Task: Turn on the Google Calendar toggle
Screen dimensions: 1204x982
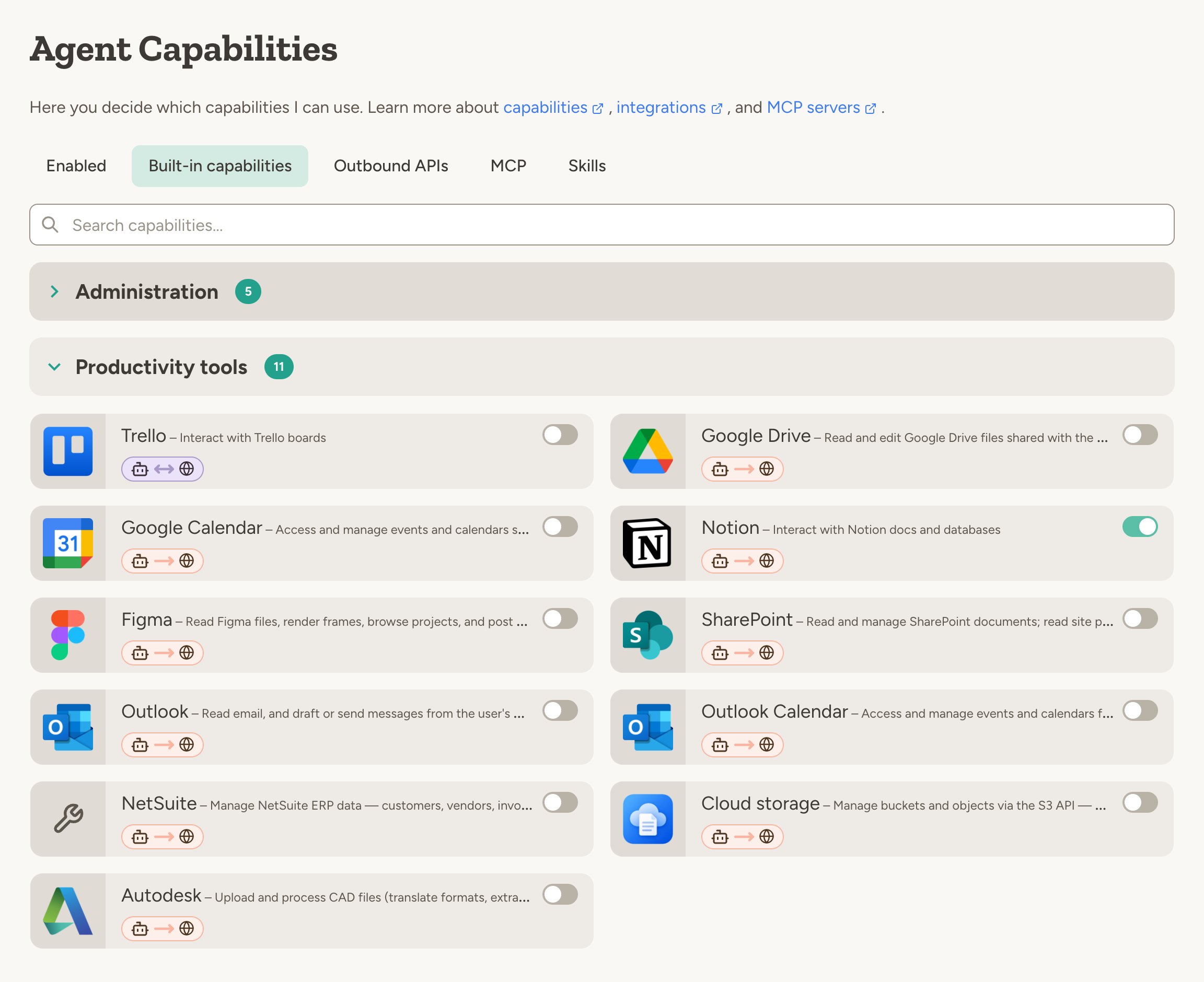Action: (x=560, y=527)
